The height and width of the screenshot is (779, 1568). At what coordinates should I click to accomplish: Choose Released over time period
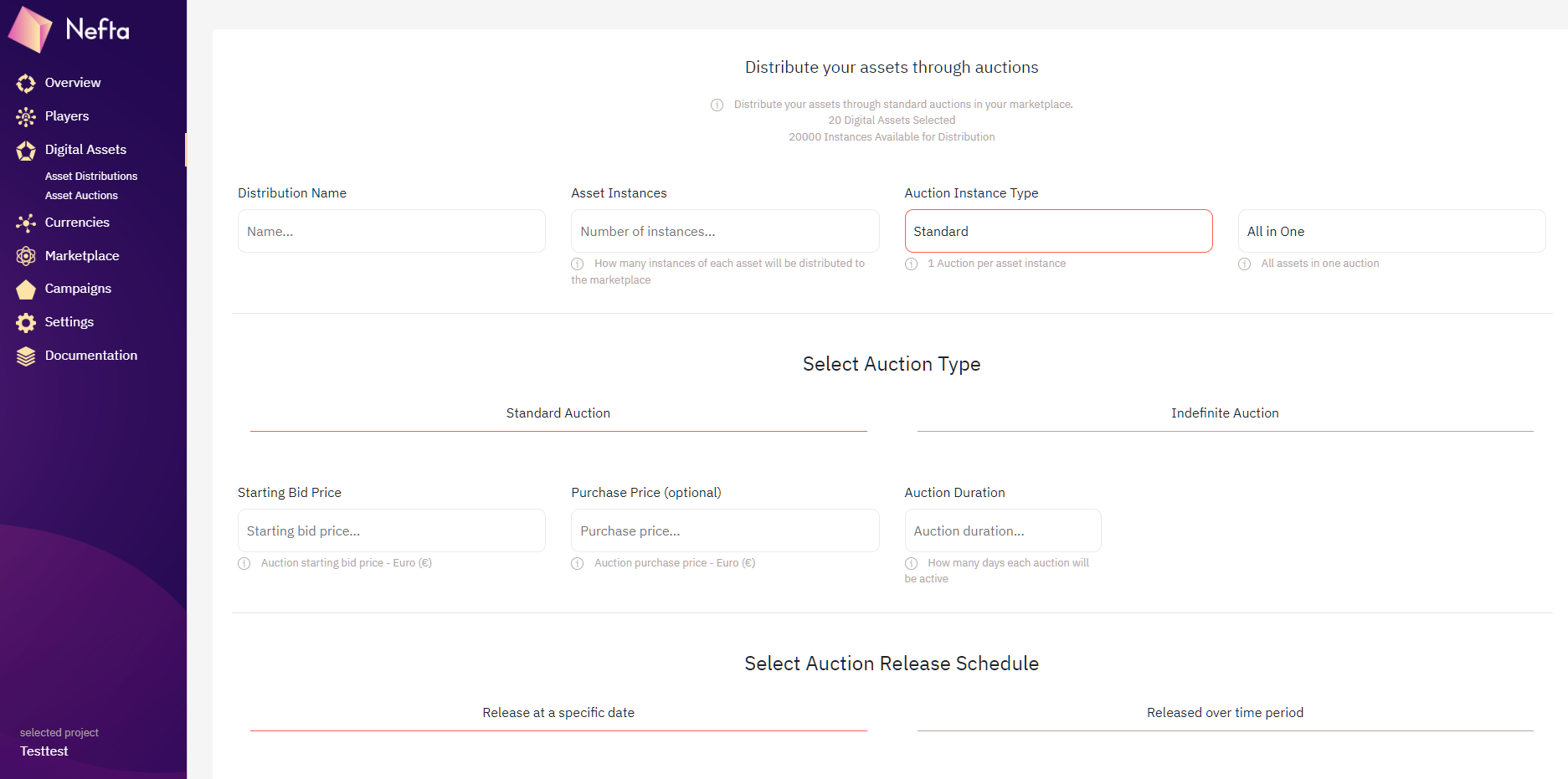(1225, 713)
